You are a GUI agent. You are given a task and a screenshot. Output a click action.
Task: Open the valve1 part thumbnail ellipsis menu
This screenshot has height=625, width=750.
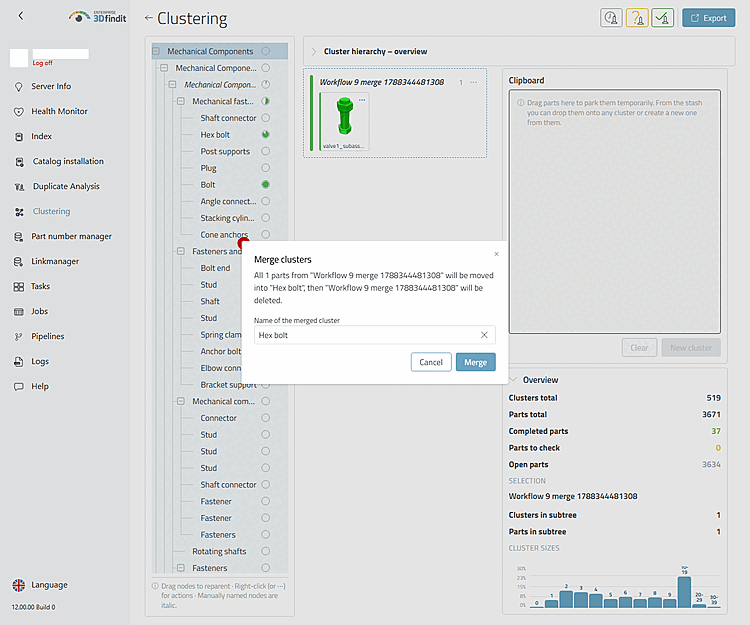pos(362,99)
